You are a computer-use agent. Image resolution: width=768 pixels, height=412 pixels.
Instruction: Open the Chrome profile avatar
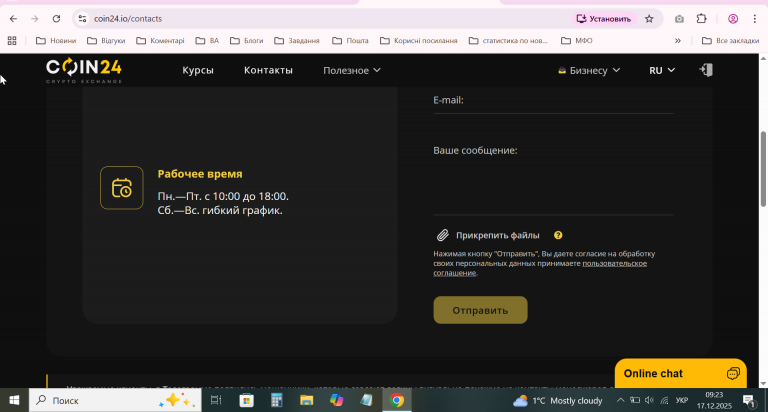tap(733, 19)
